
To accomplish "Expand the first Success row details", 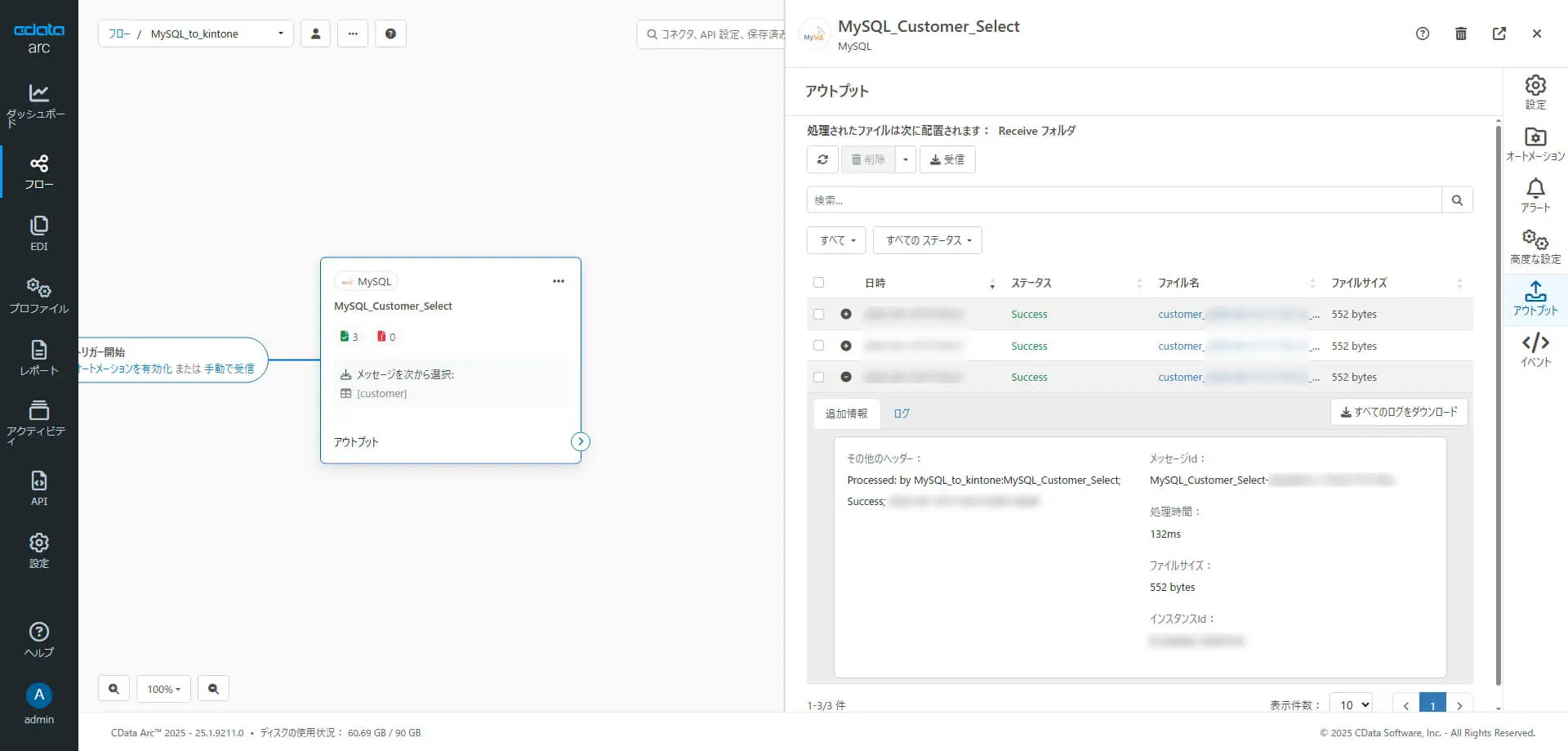I will click(x=846, y=314).
